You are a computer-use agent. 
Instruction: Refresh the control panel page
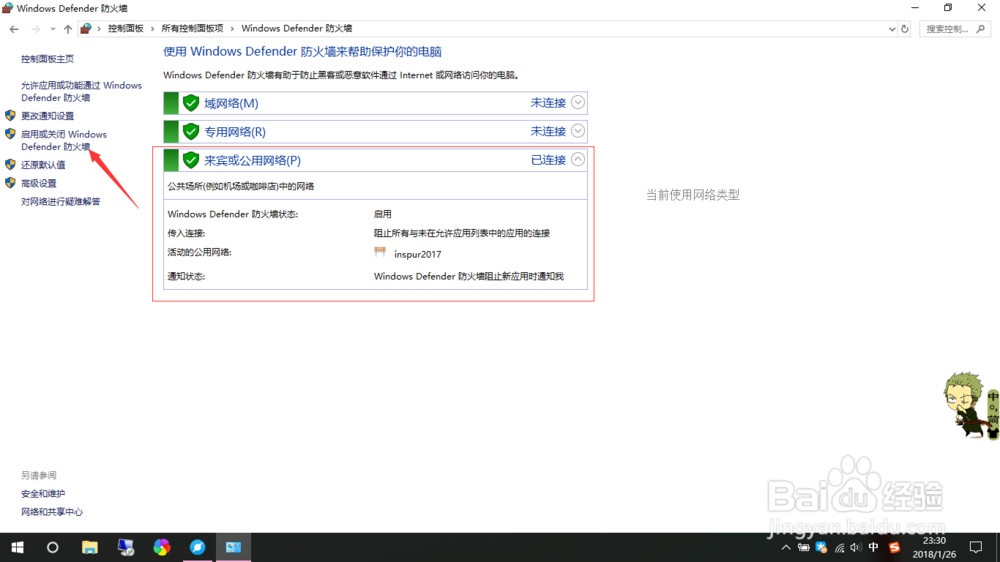tap(904, 29)
